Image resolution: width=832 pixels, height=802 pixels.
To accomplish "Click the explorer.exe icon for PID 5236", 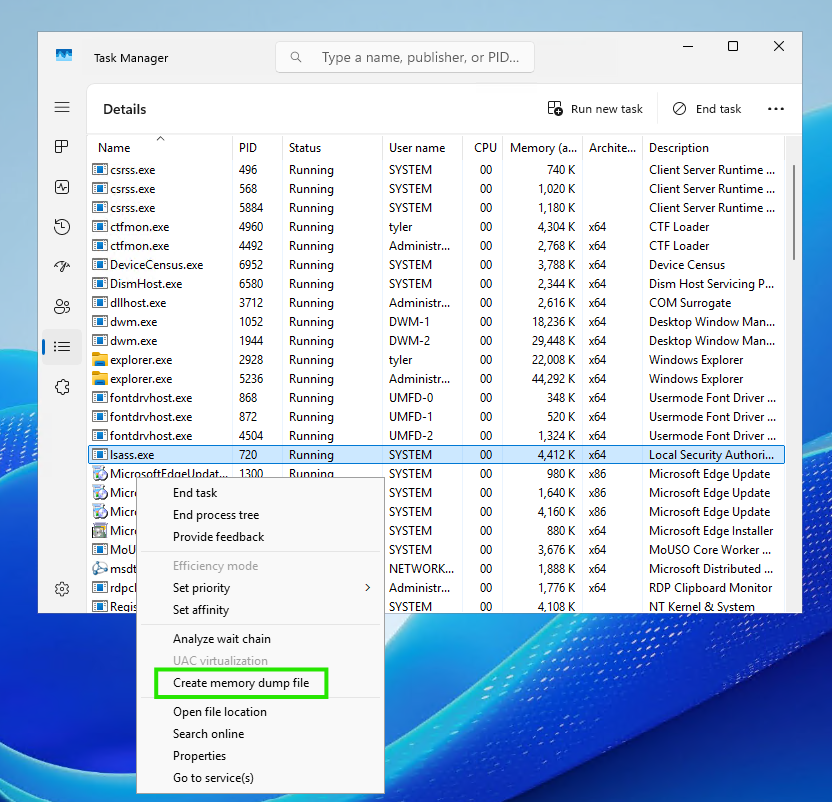I will tap(100, 378).
